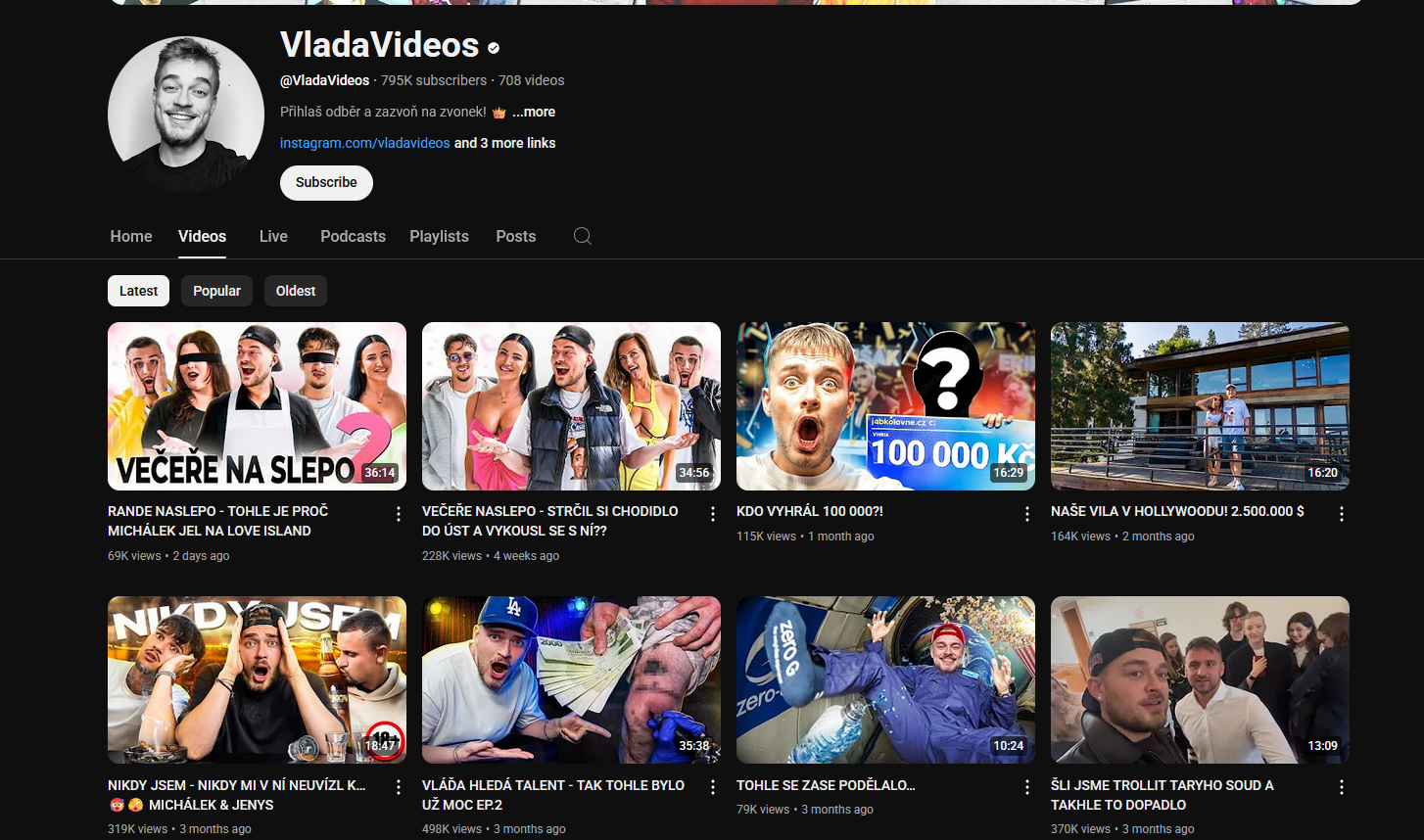Image resolution: width=1424 pixels, height=840 pixels.
Task: Open options menu for KDO VYHRÁL 100 000 video
Action: tap(1027, 514)
